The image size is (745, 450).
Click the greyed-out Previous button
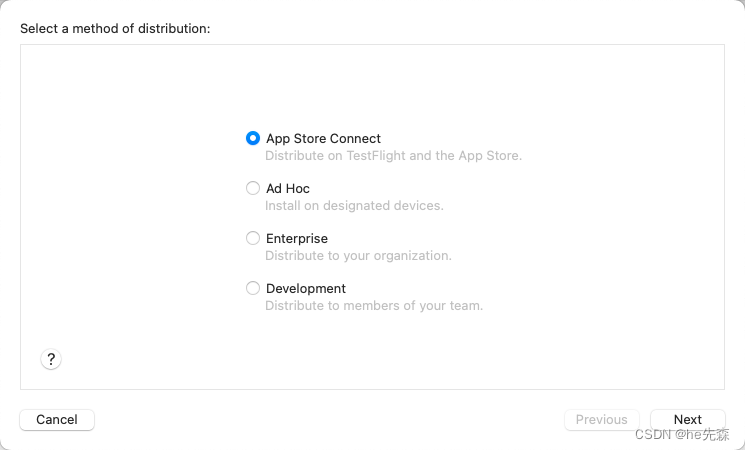pos(601,420)
